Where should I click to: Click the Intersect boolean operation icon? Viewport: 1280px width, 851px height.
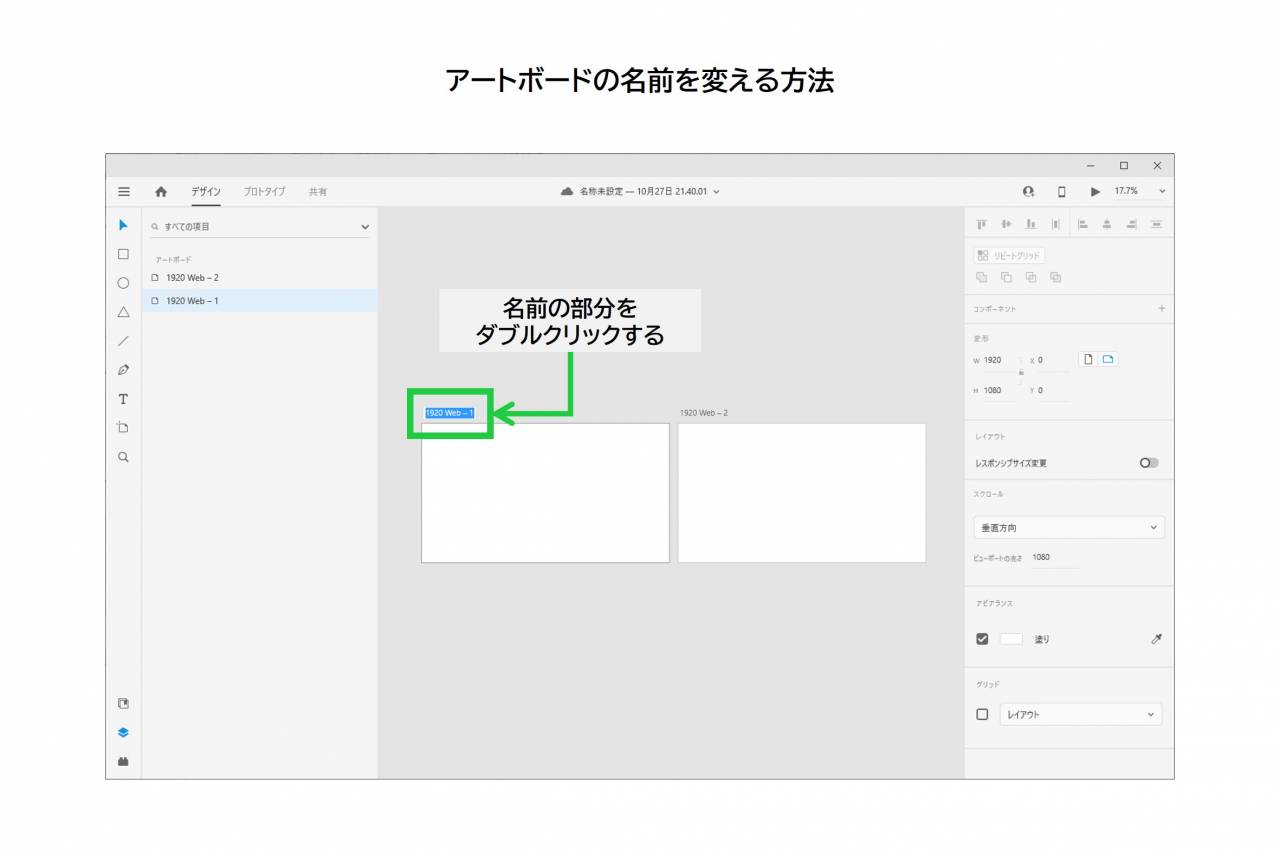(x=1031, y=277)
